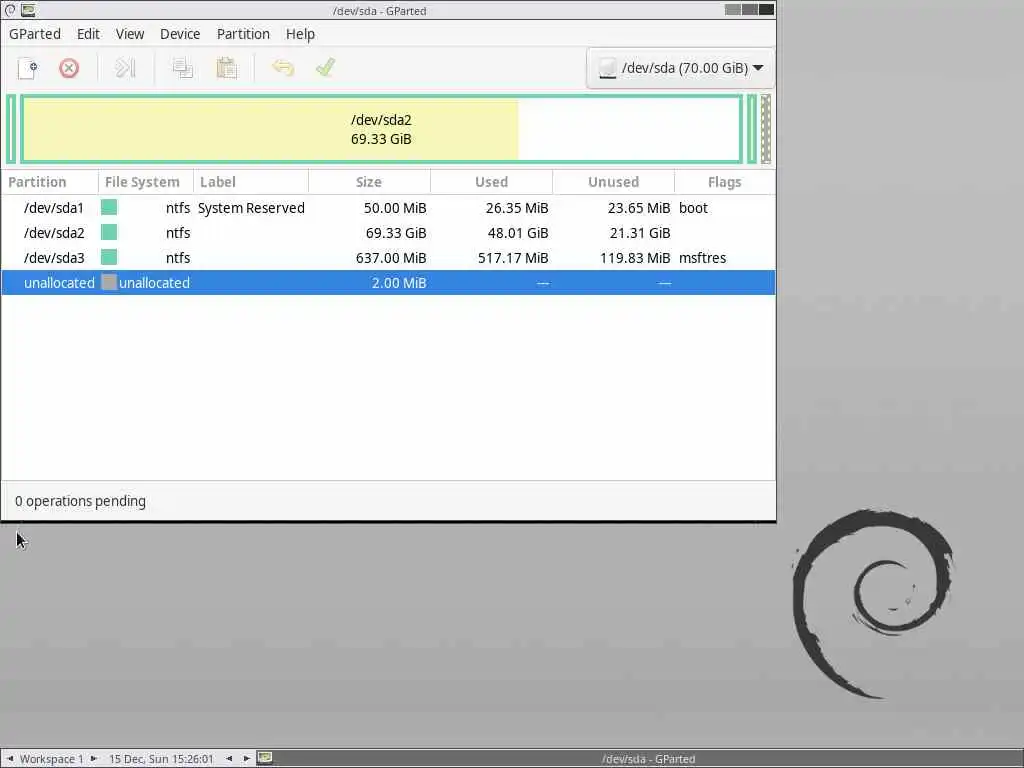
Task: Open the Partition menu
Action: (x=243, y=34)
